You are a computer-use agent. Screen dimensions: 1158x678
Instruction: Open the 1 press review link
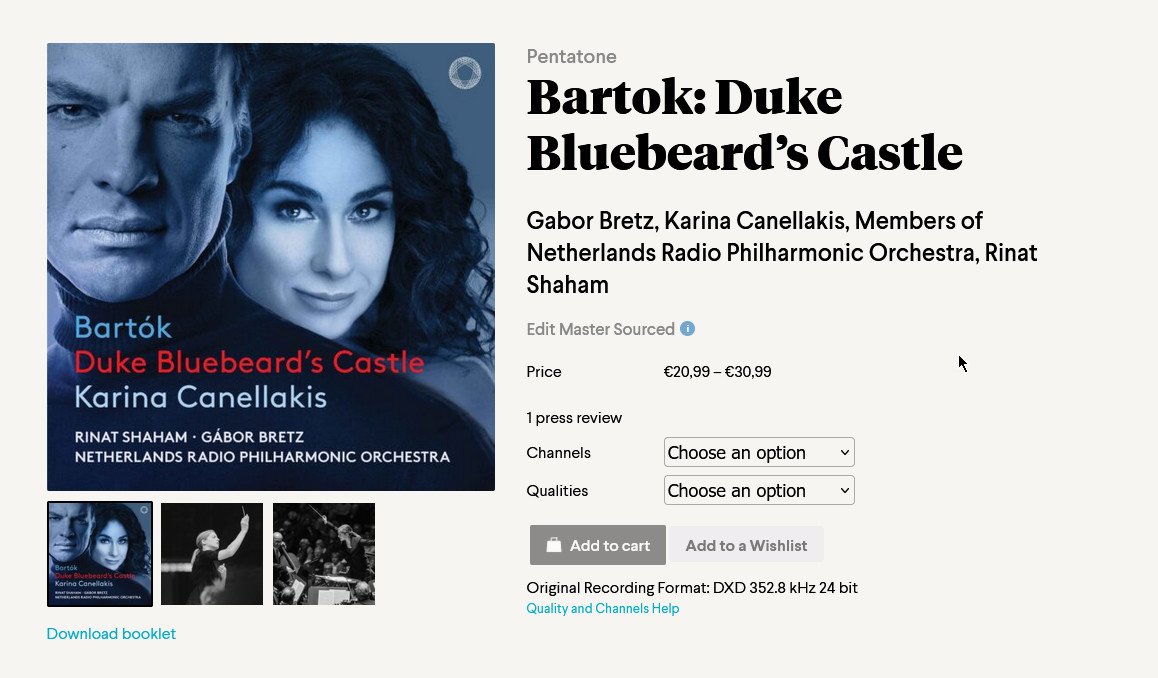(574, 418)
